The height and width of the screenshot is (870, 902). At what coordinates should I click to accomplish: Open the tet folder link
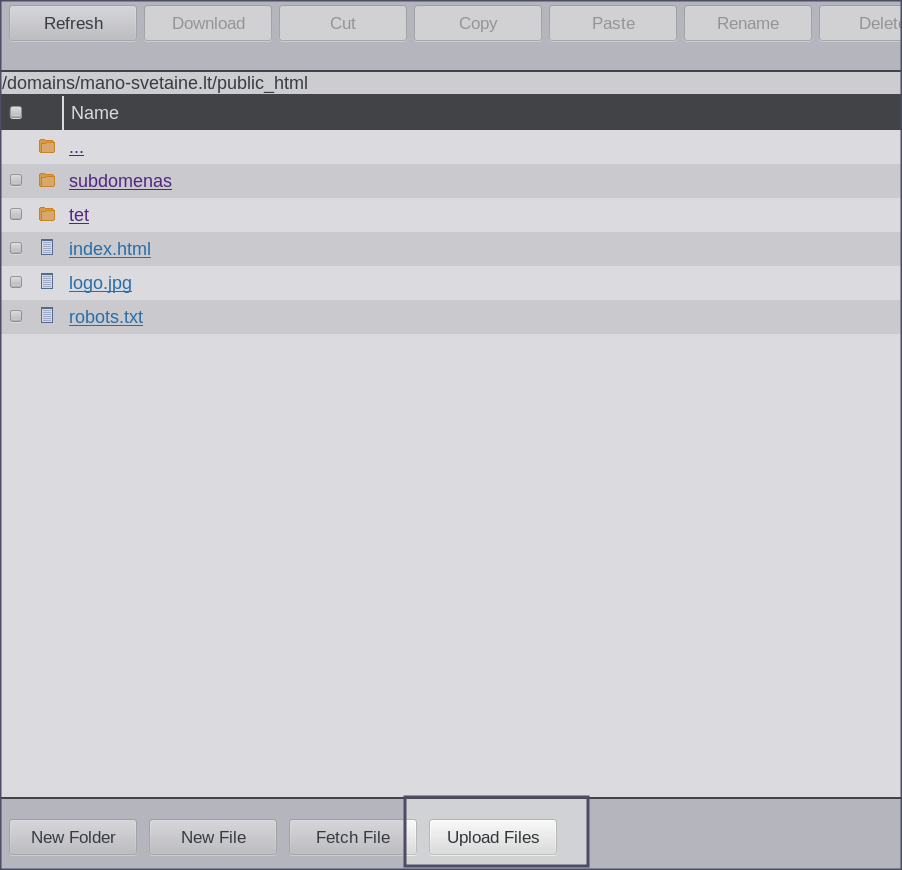[x=79, y=215]
